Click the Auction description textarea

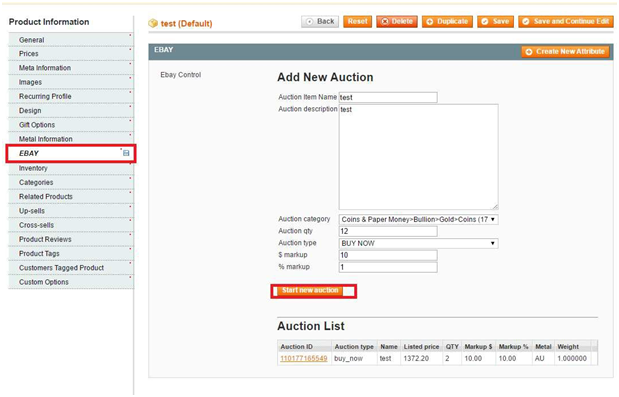click(x=418, y=157)
